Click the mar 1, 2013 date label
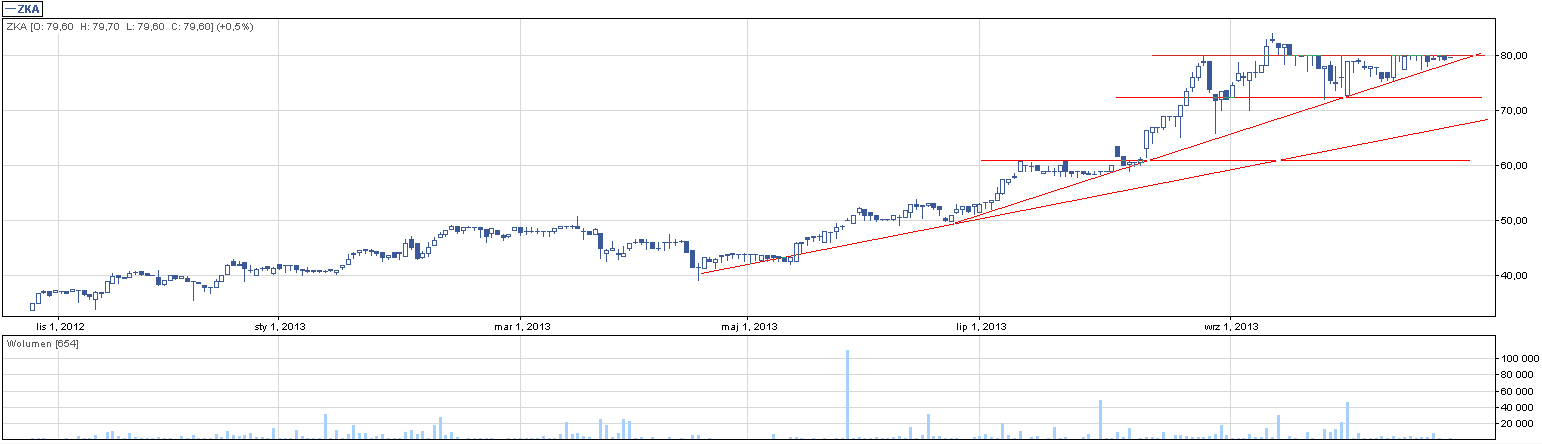 click(x=524, y=326)
